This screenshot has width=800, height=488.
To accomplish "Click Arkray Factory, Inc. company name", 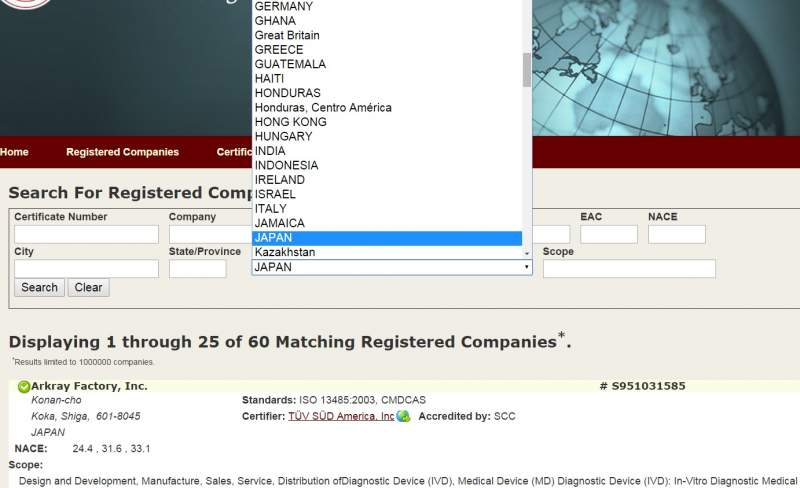I will coord(89,386).
